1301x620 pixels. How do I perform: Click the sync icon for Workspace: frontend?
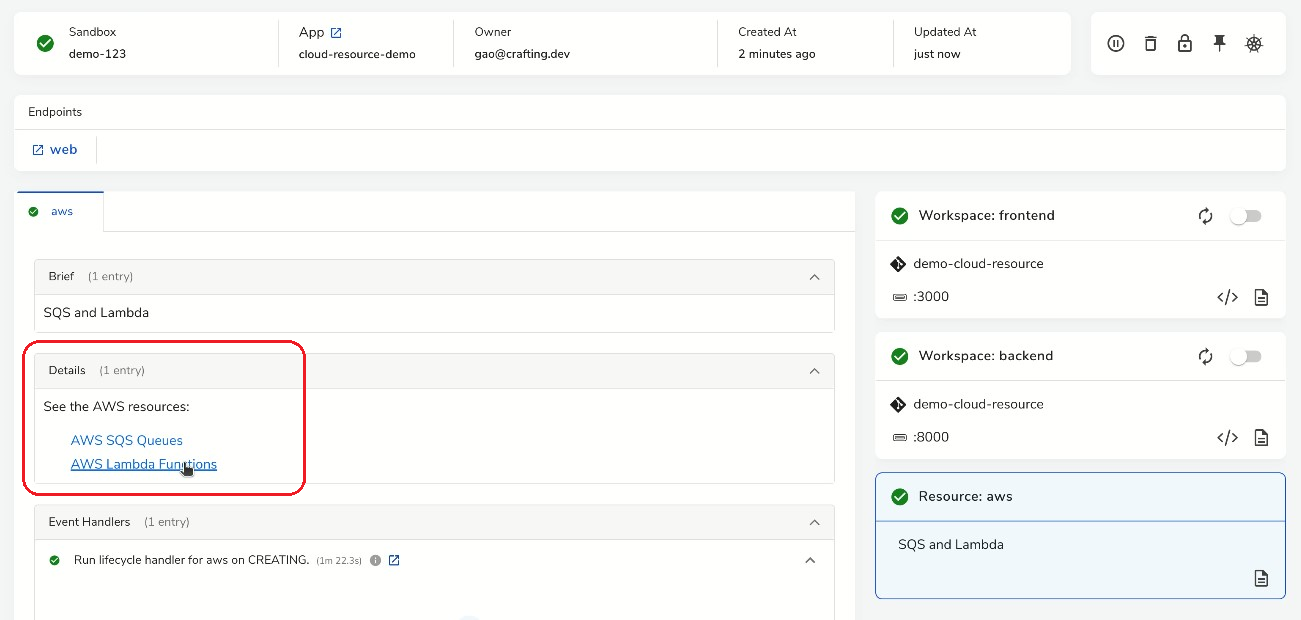1205,216
